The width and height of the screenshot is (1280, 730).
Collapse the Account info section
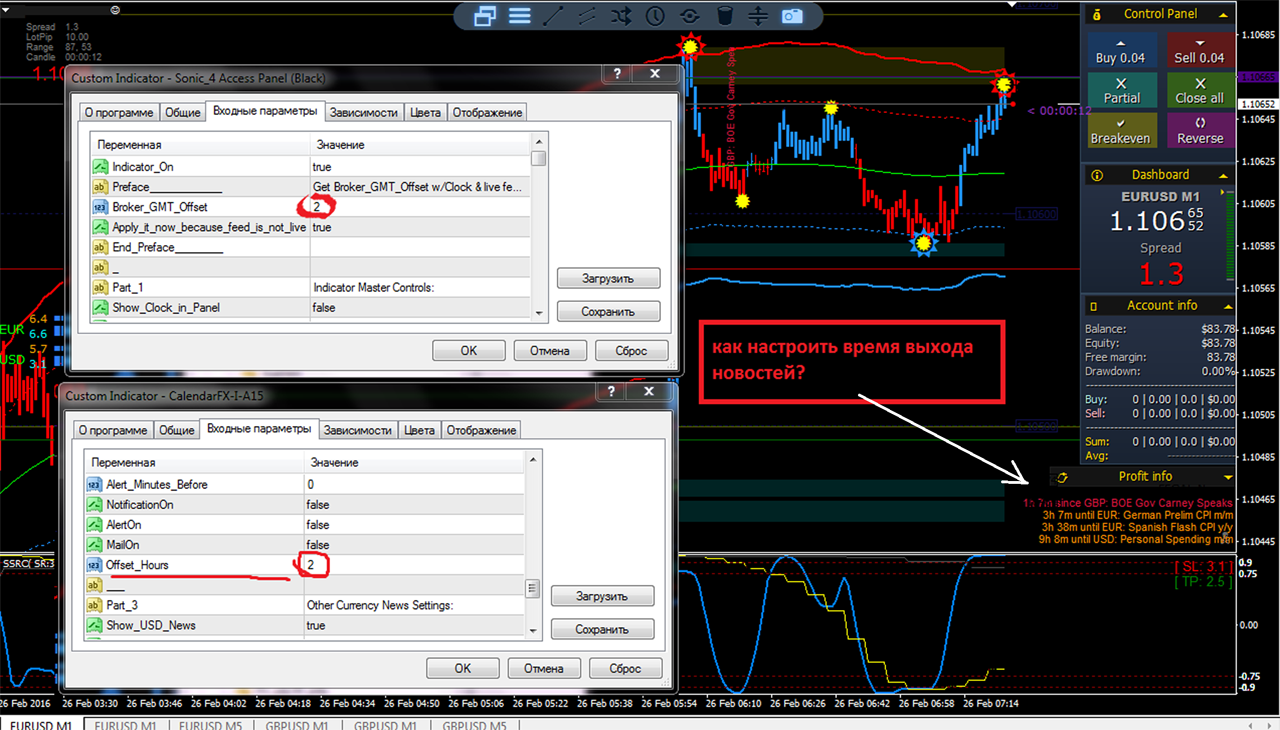(x=1228, y=306)
